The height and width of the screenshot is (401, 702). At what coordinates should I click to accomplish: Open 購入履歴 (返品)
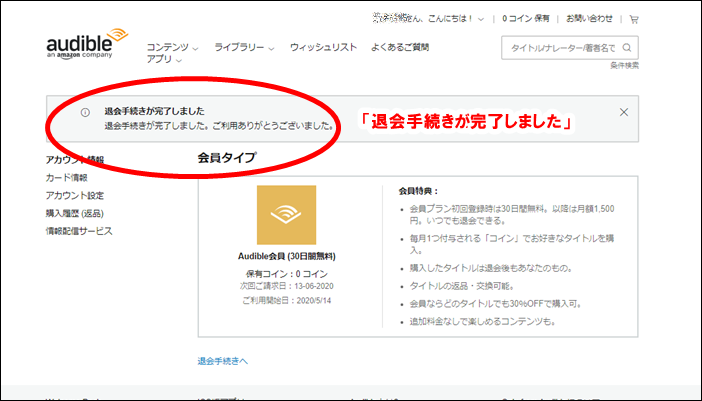tap(75, 213)
